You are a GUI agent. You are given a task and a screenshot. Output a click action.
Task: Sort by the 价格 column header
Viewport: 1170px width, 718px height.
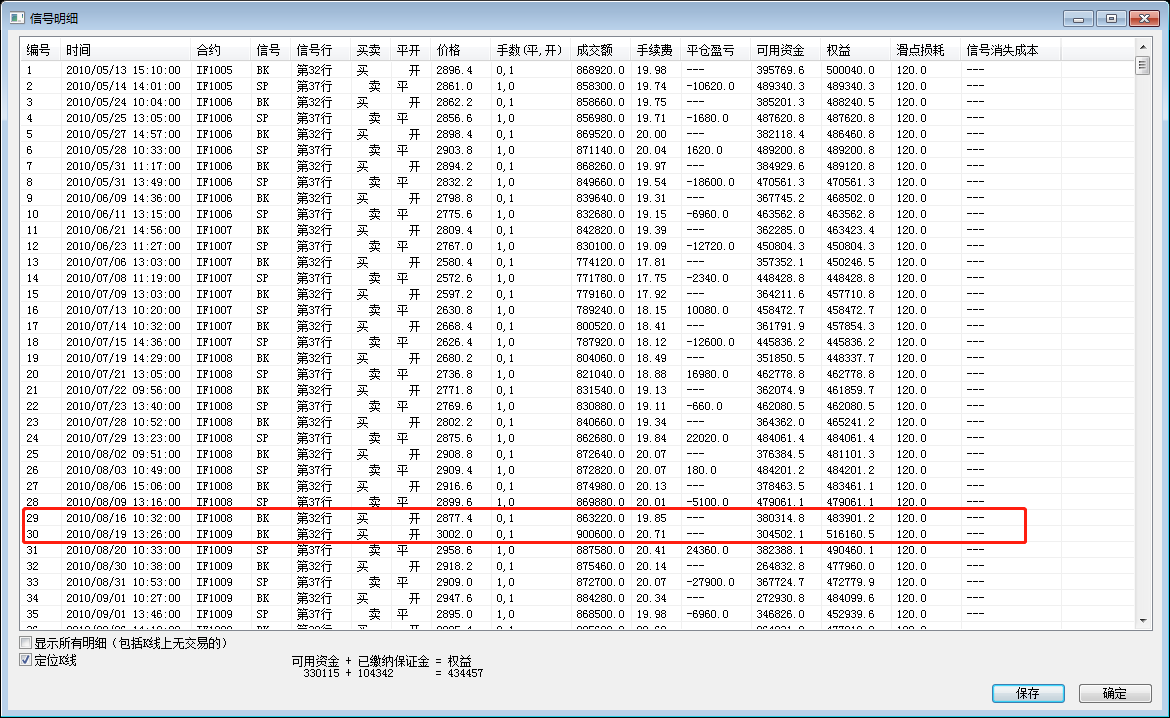coord(448,50)
